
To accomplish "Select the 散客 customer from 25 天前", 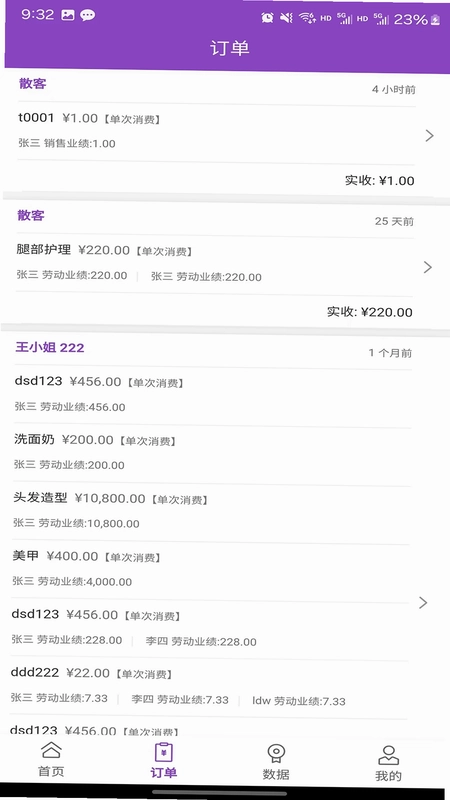I will point(31,216).
